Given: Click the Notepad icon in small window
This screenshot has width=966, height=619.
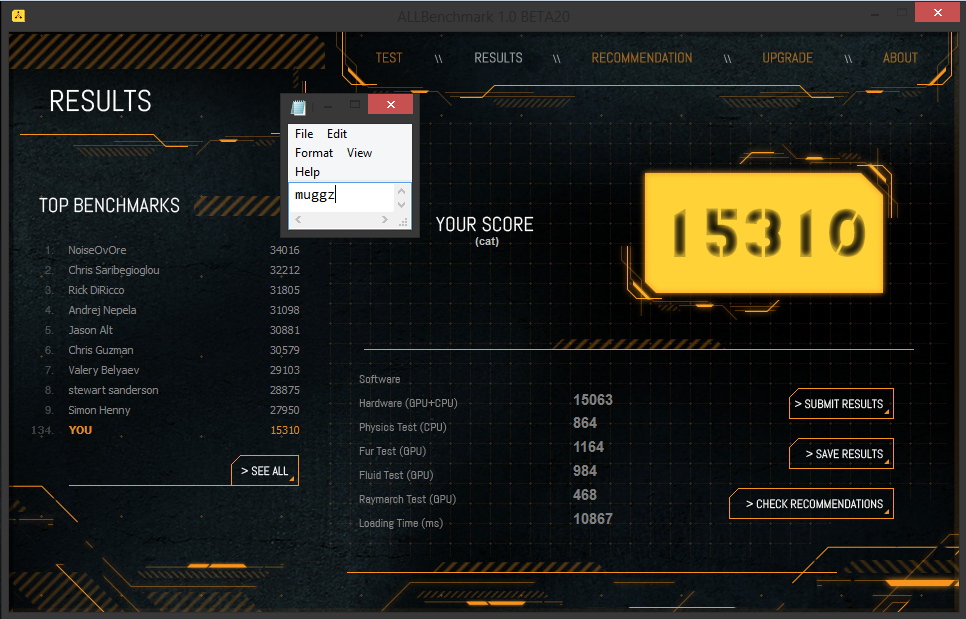Looking at the screenshot, I should pos(298,105).
